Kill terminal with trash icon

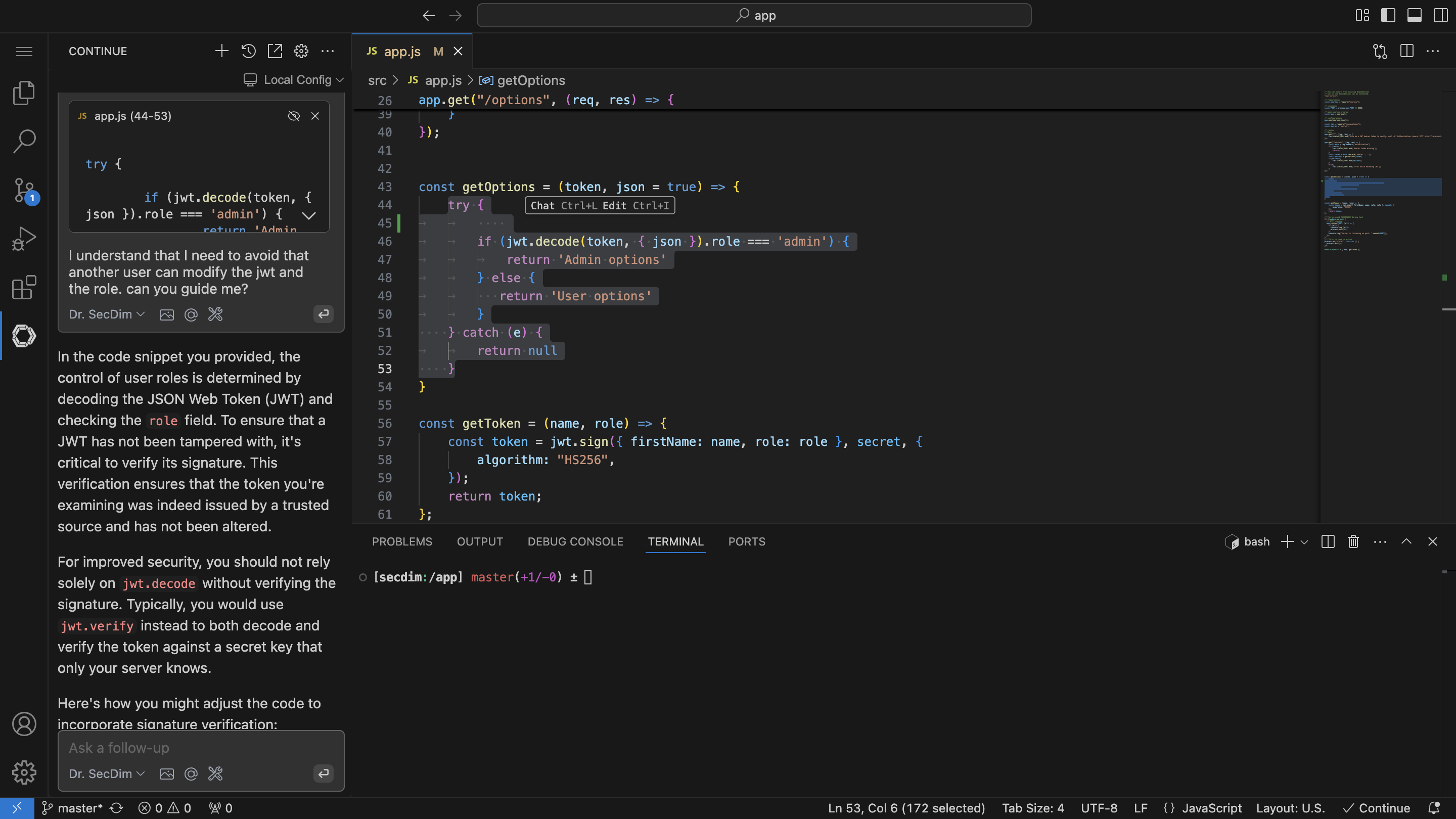pyautogui.click(x=1352, y=541)
